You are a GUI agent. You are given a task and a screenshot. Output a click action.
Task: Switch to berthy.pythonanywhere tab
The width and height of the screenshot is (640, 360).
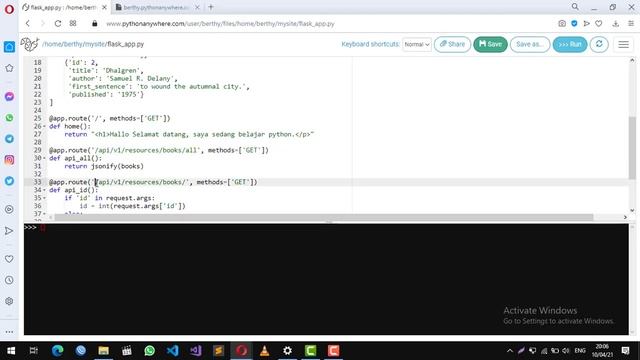(x=155, y=7)
